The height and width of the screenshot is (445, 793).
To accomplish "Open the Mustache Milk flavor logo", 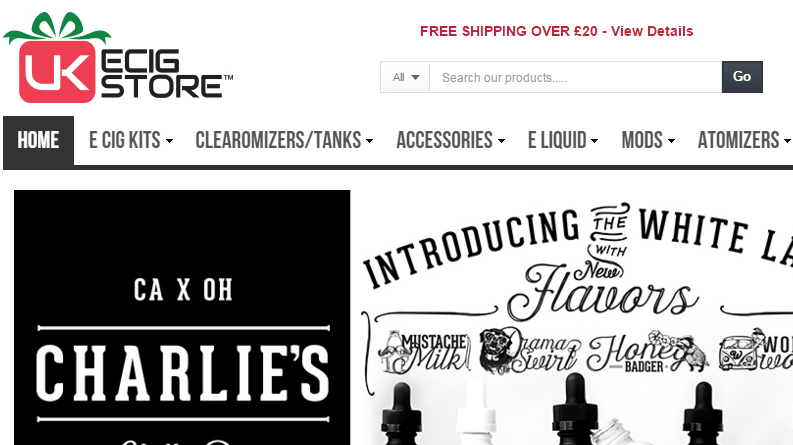I will (424, 351).
